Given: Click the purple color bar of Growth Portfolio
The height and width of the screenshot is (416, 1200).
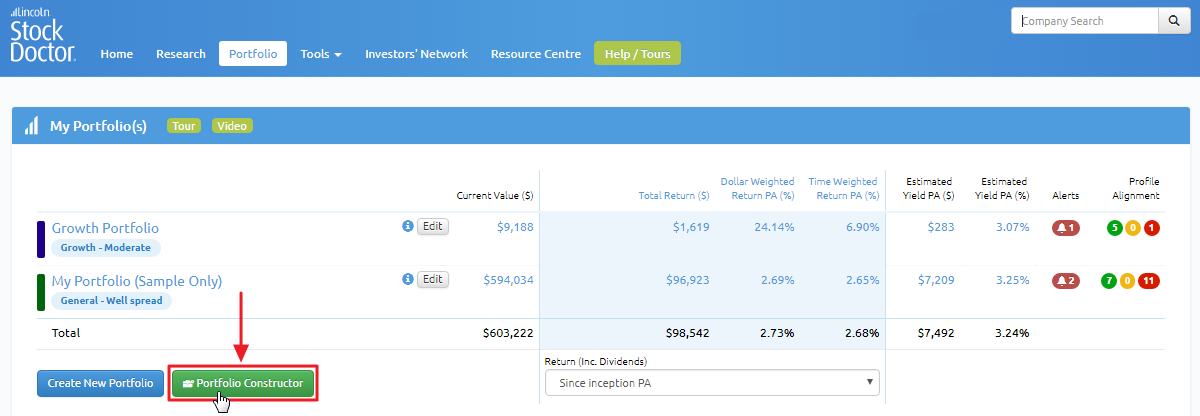Looking at the screenshot, I should [41, 239].
